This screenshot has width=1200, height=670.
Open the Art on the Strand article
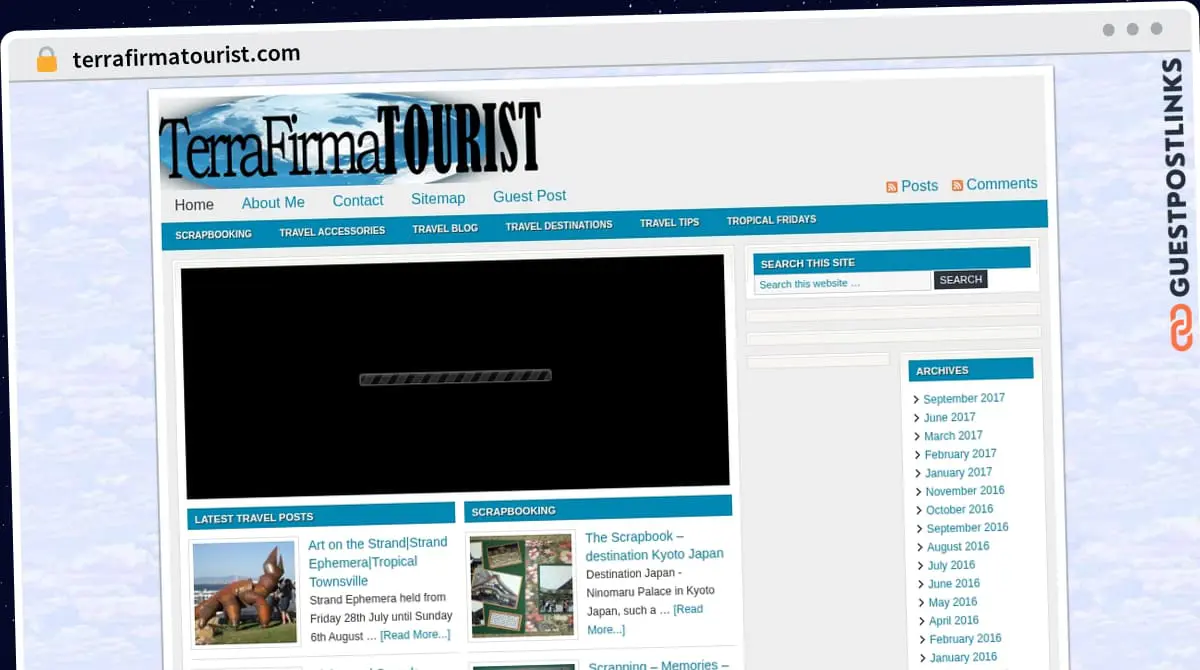coord(377,561)
